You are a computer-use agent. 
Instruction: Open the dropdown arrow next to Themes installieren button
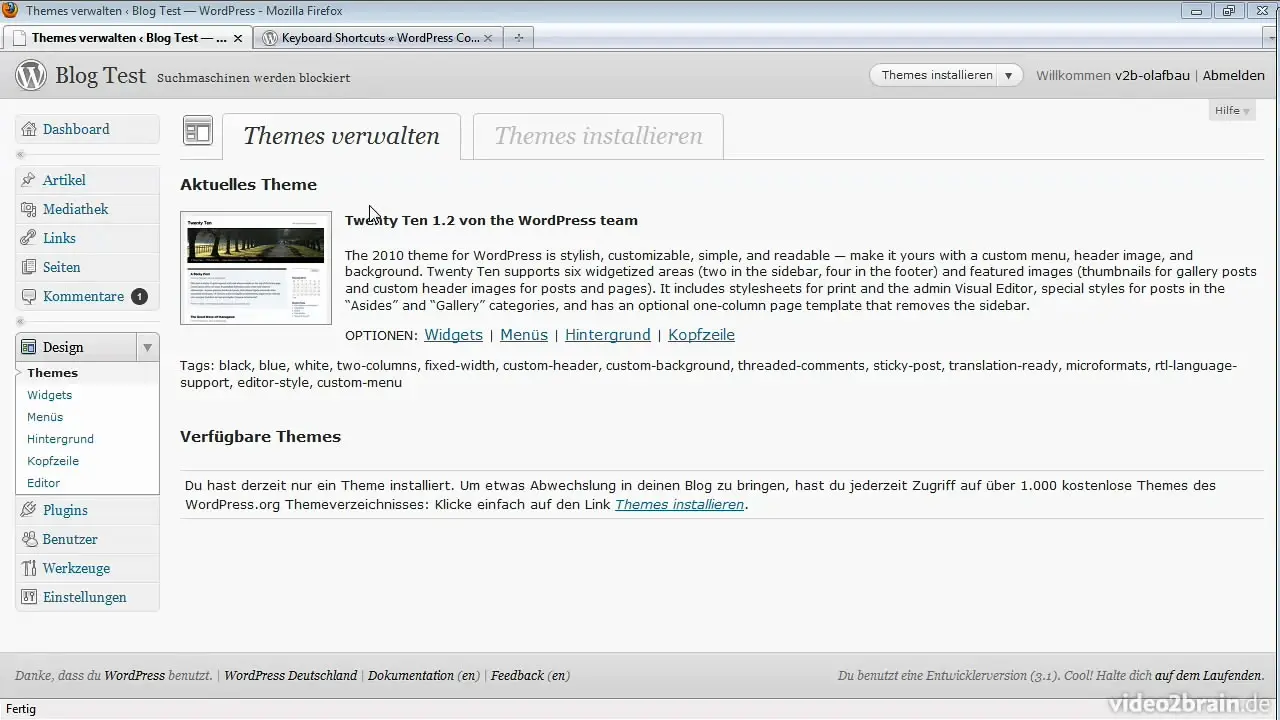click(x=1009, y=75)
